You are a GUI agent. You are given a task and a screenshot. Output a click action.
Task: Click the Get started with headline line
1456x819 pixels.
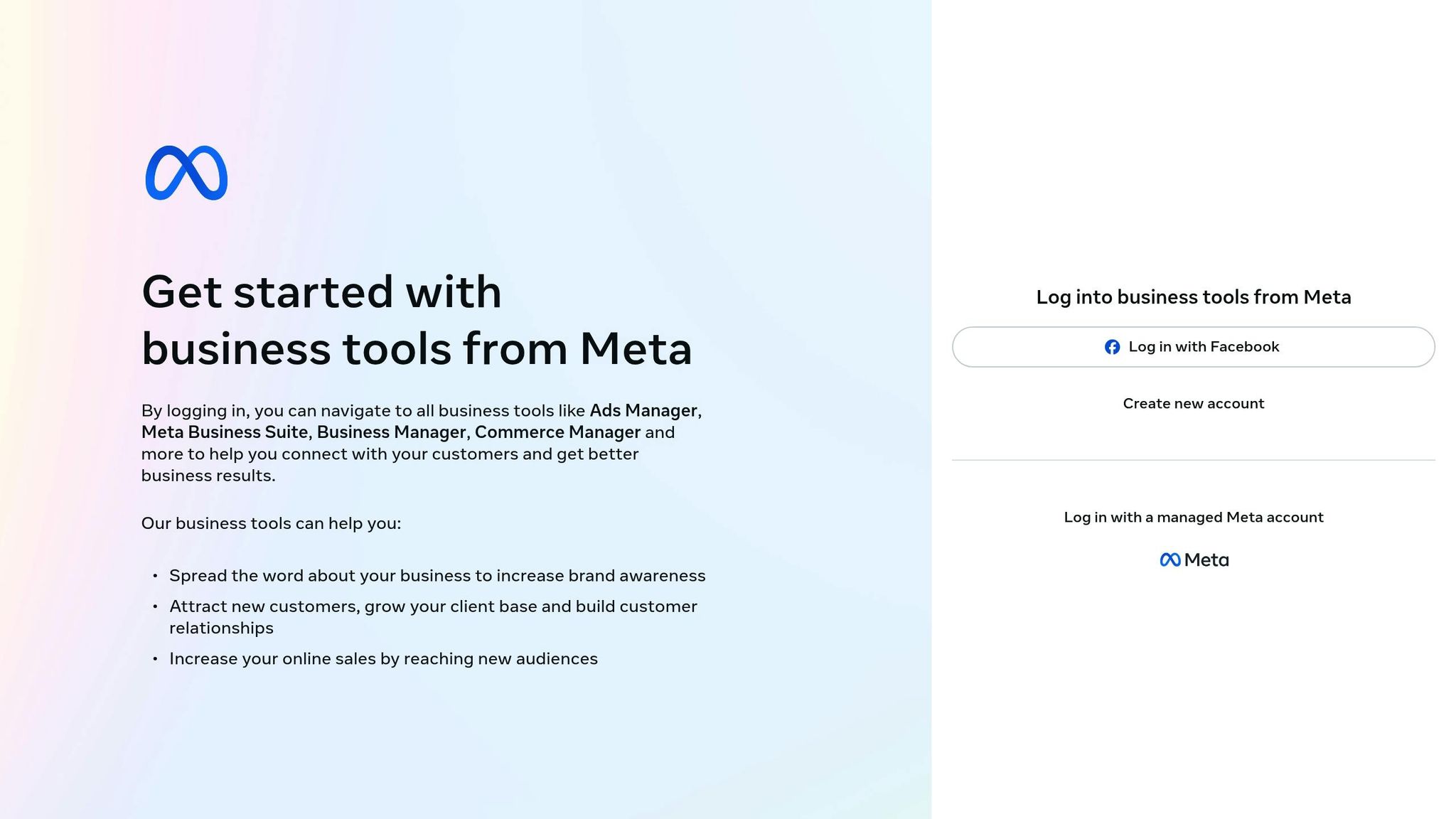[321, 291]
